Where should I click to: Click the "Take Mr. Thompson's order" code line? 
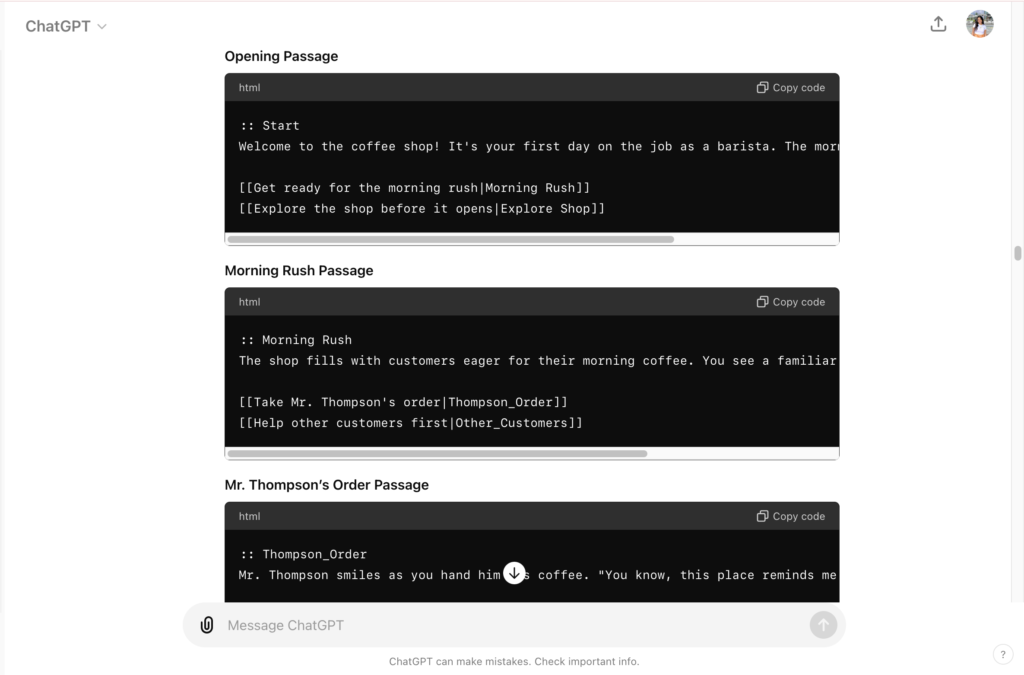(403, 402)
